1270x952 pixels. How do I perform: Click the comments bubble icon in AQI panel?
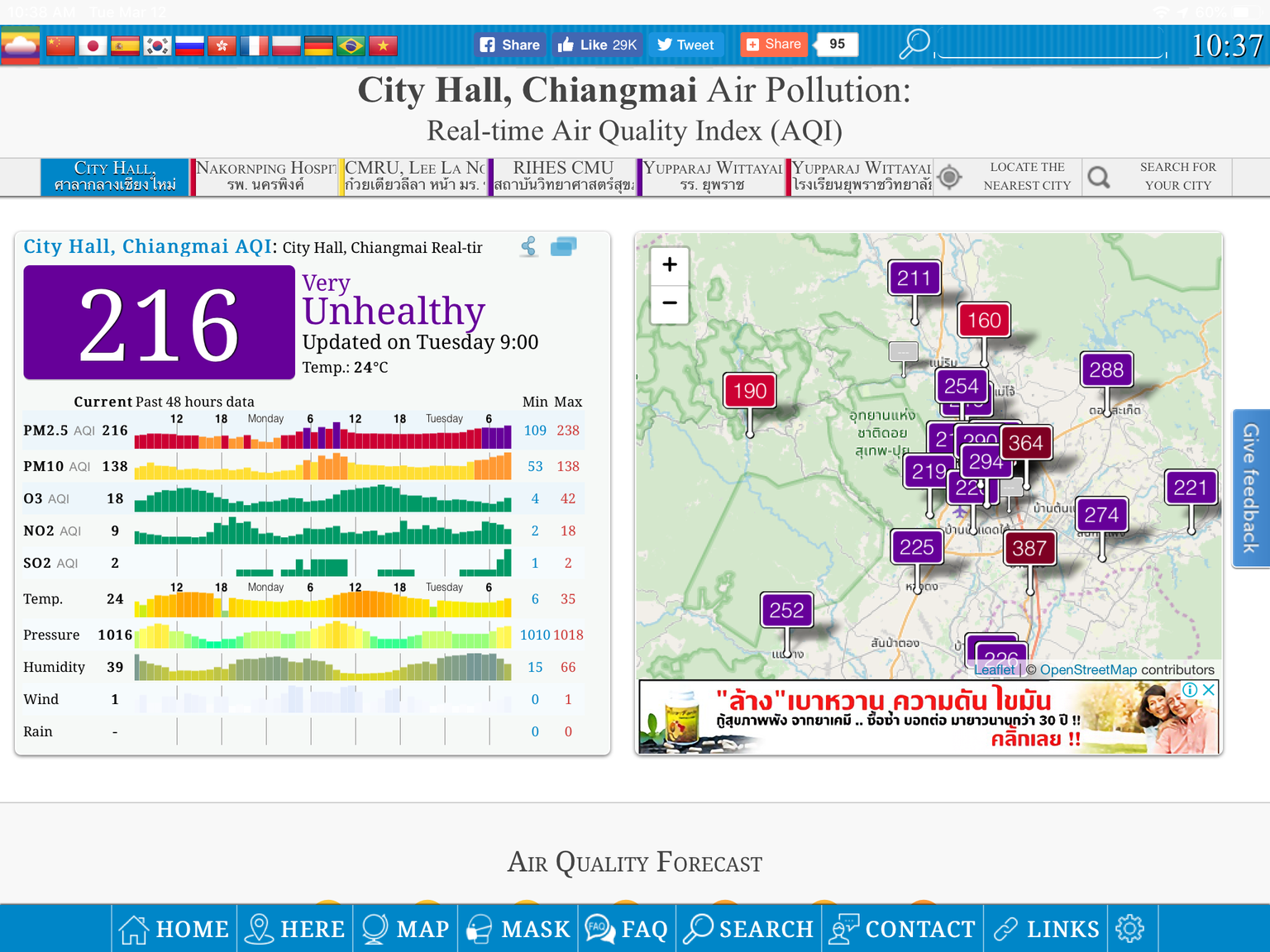point(563,246)
